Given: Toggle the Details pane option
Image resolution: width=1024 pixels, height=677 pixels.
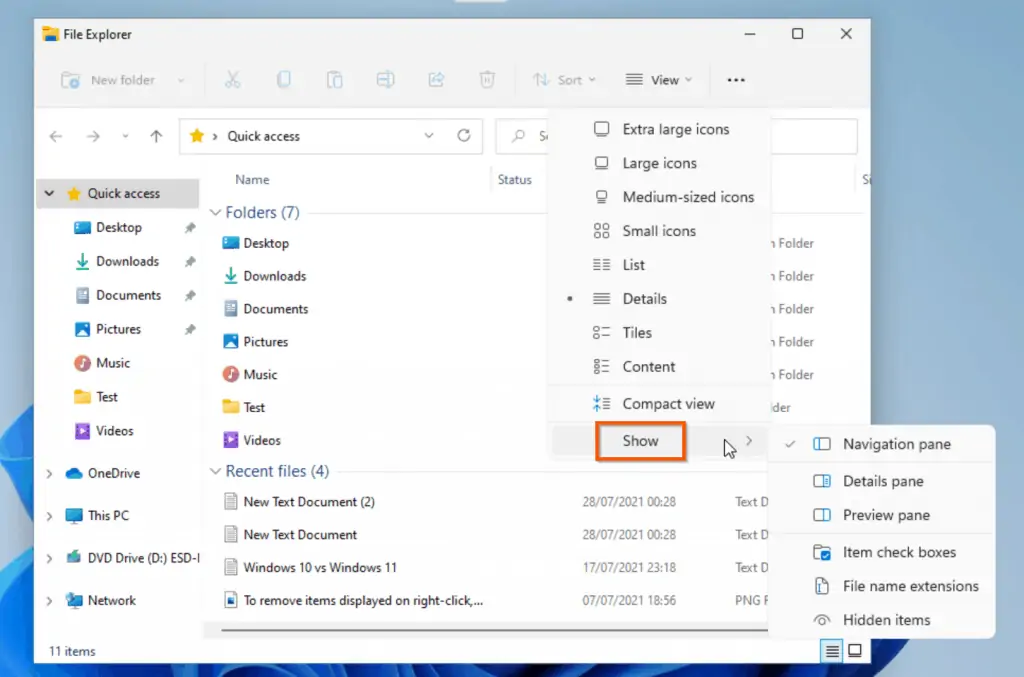Looking at the screenshot, I should click(x=882, y=481).
